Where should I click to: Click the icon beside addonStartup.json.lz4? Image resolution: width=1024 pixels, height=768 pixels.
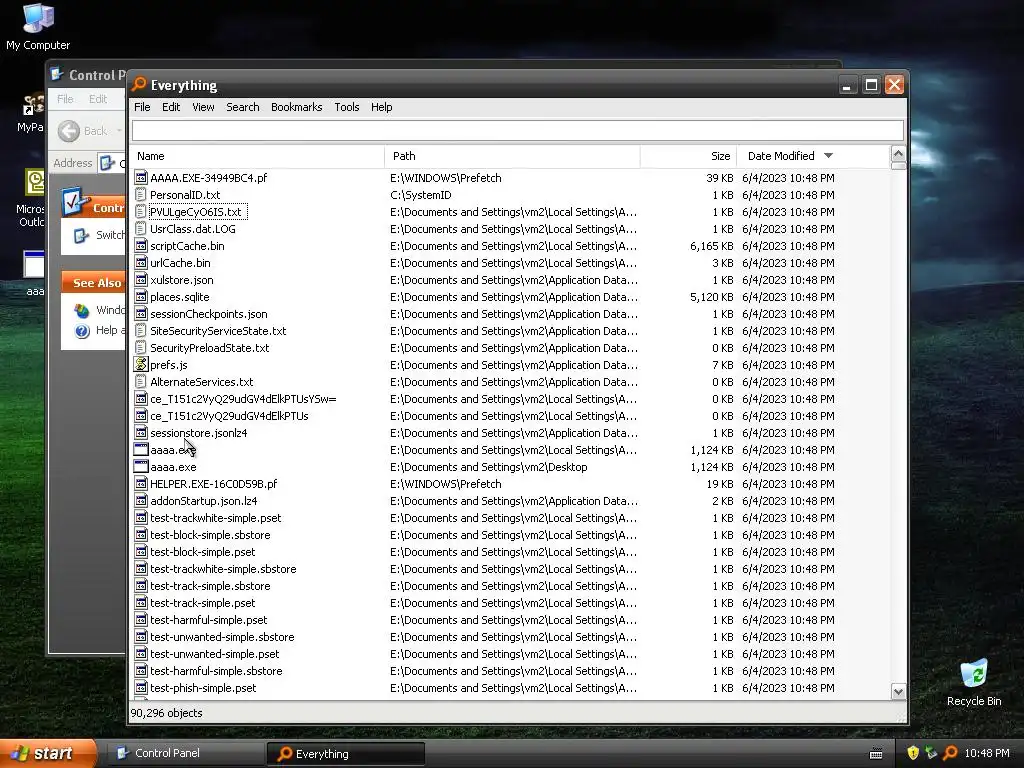pos(140,500)
